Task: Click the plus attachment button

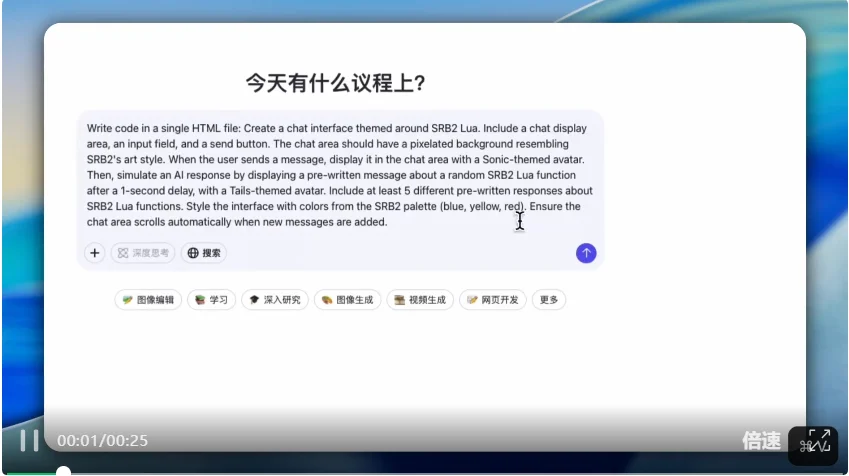Action: (95, 253)
